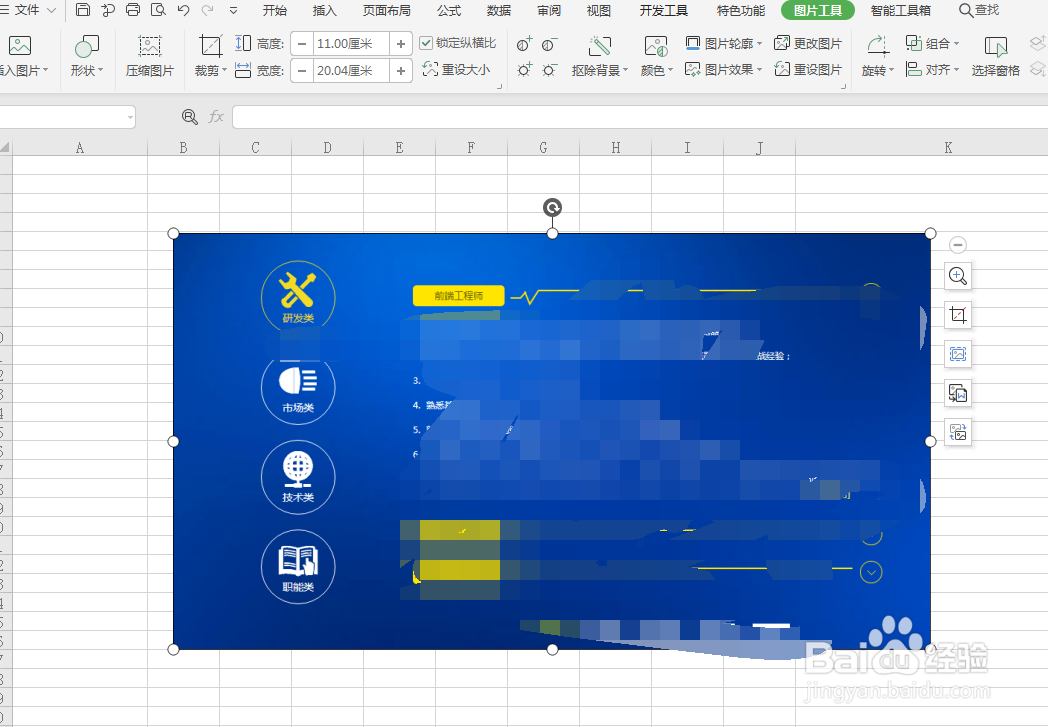
Task: Expand quick access toolbar customize arrow
Action: tap(233, 10)
